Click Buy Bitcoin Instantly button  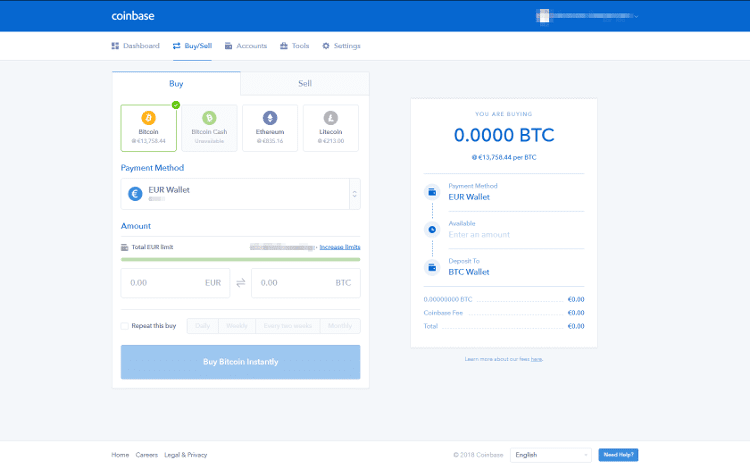click(x=241, y=362)
